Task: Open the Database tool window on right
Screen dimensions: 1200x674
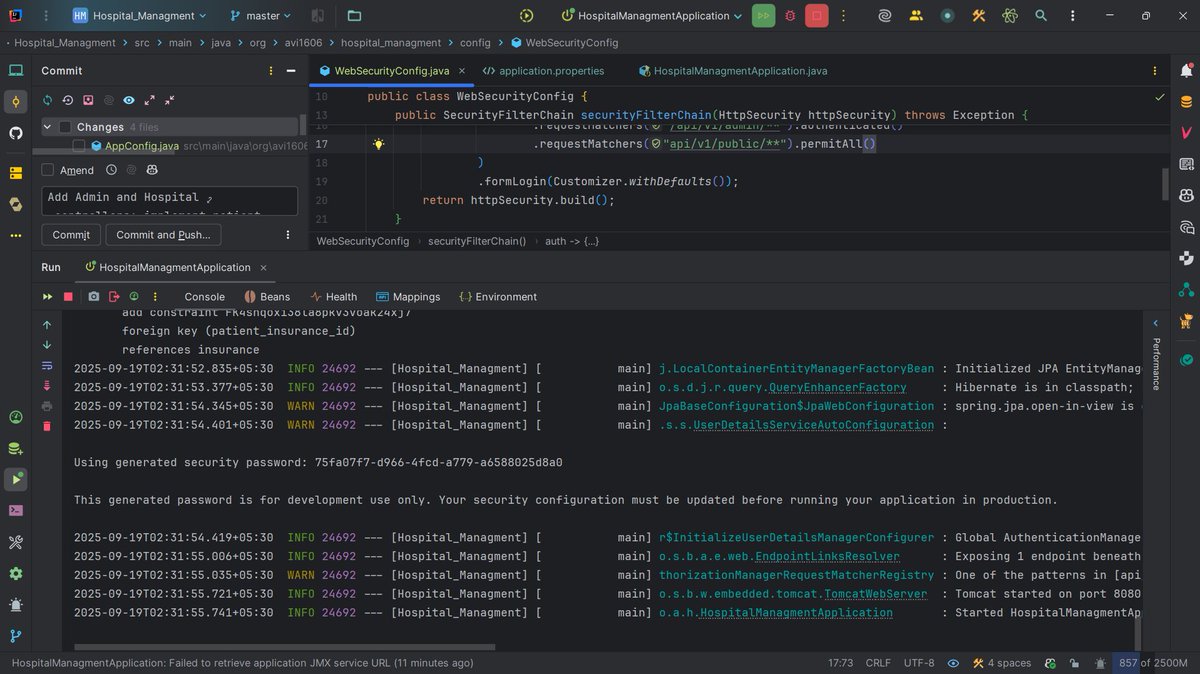Action: (x=1186, y=102)
